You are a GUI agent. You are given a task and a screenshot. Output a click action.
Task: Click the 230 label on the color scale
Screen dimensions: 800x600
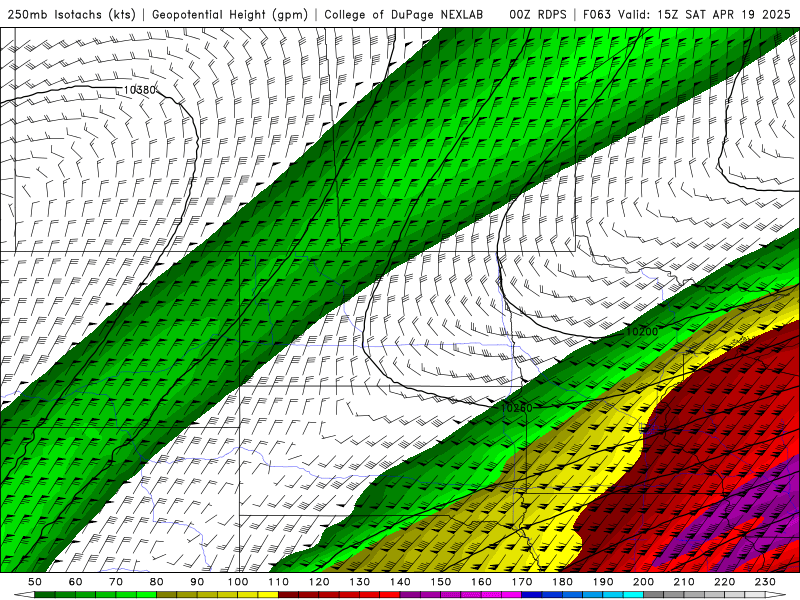(x=766, y=582)
